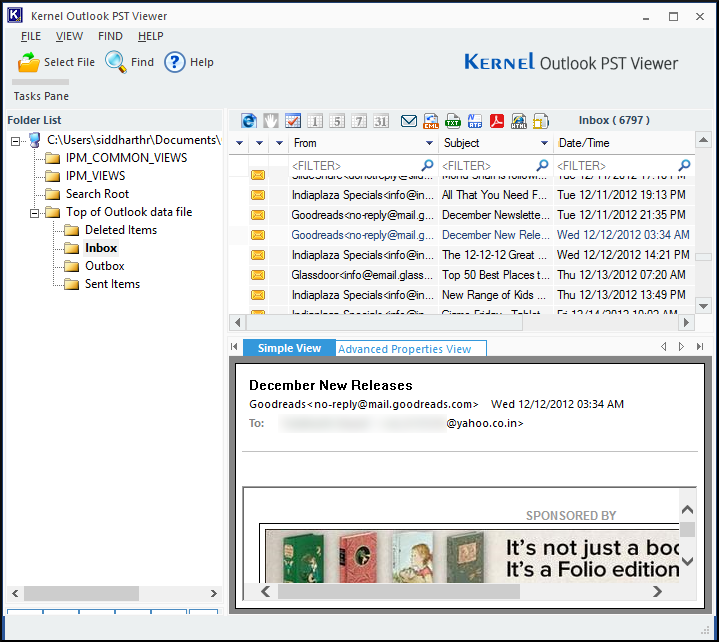Open the FILE menu
Image resolution: width=719 pixels, height=642 pixels.
31,36
